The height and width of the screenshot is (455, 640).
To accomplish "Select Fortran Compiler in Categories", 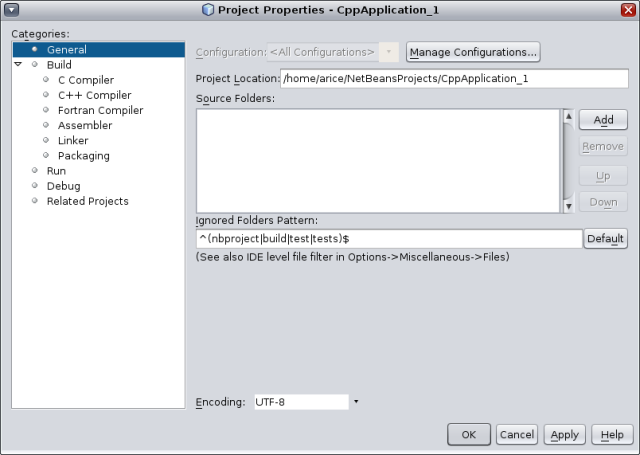I will pyautogui.click(x=100, y=110).
